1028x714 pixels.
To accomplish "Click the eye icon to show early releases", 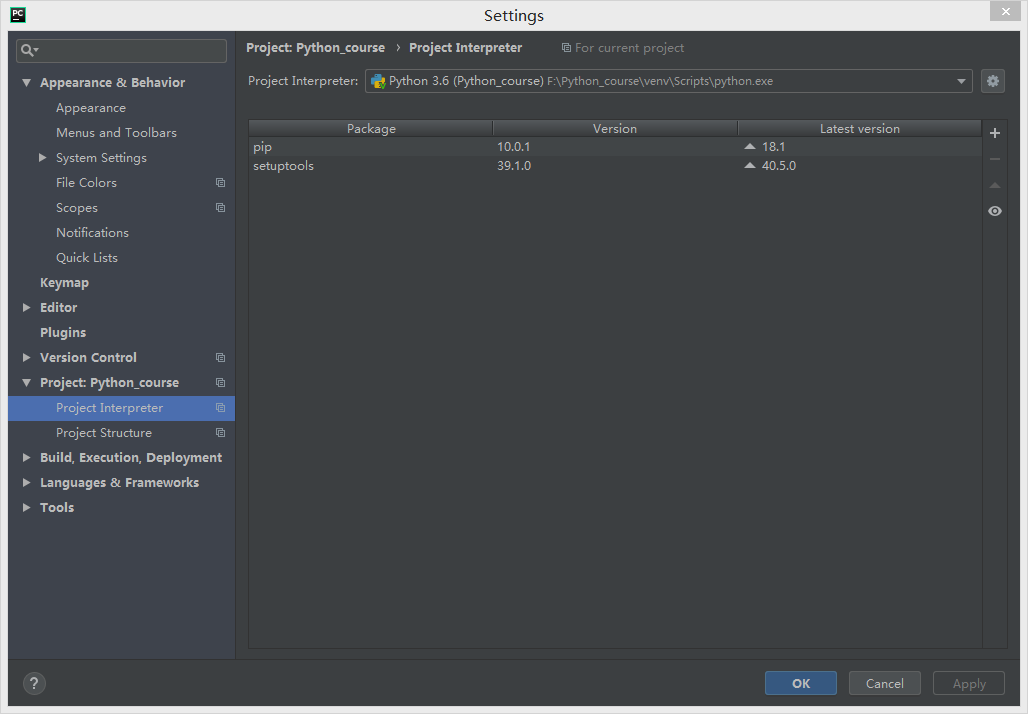I will point(994,211).
